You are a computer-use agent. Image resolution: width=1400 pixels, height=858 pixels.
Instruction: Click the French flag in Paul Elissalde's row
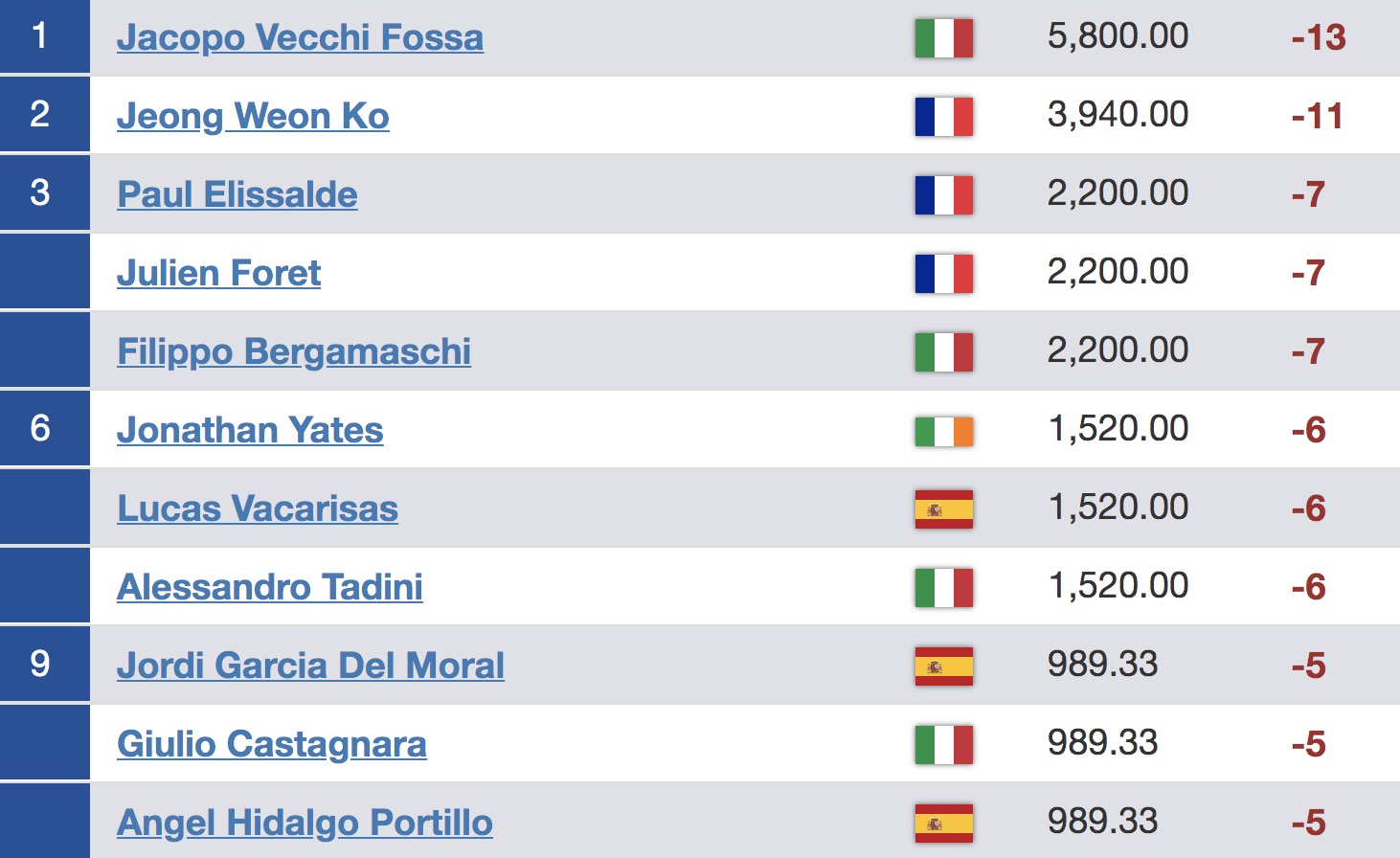943,195
